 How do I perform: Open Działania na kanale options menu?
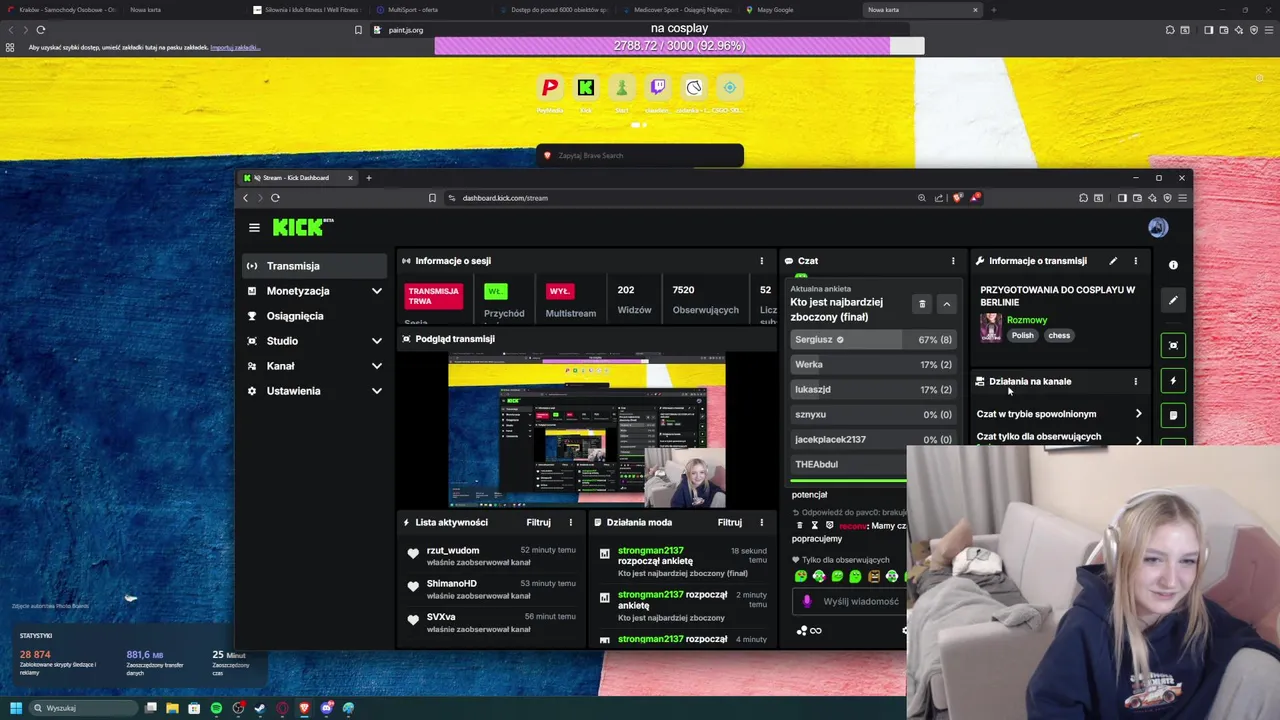point(1135,381)
